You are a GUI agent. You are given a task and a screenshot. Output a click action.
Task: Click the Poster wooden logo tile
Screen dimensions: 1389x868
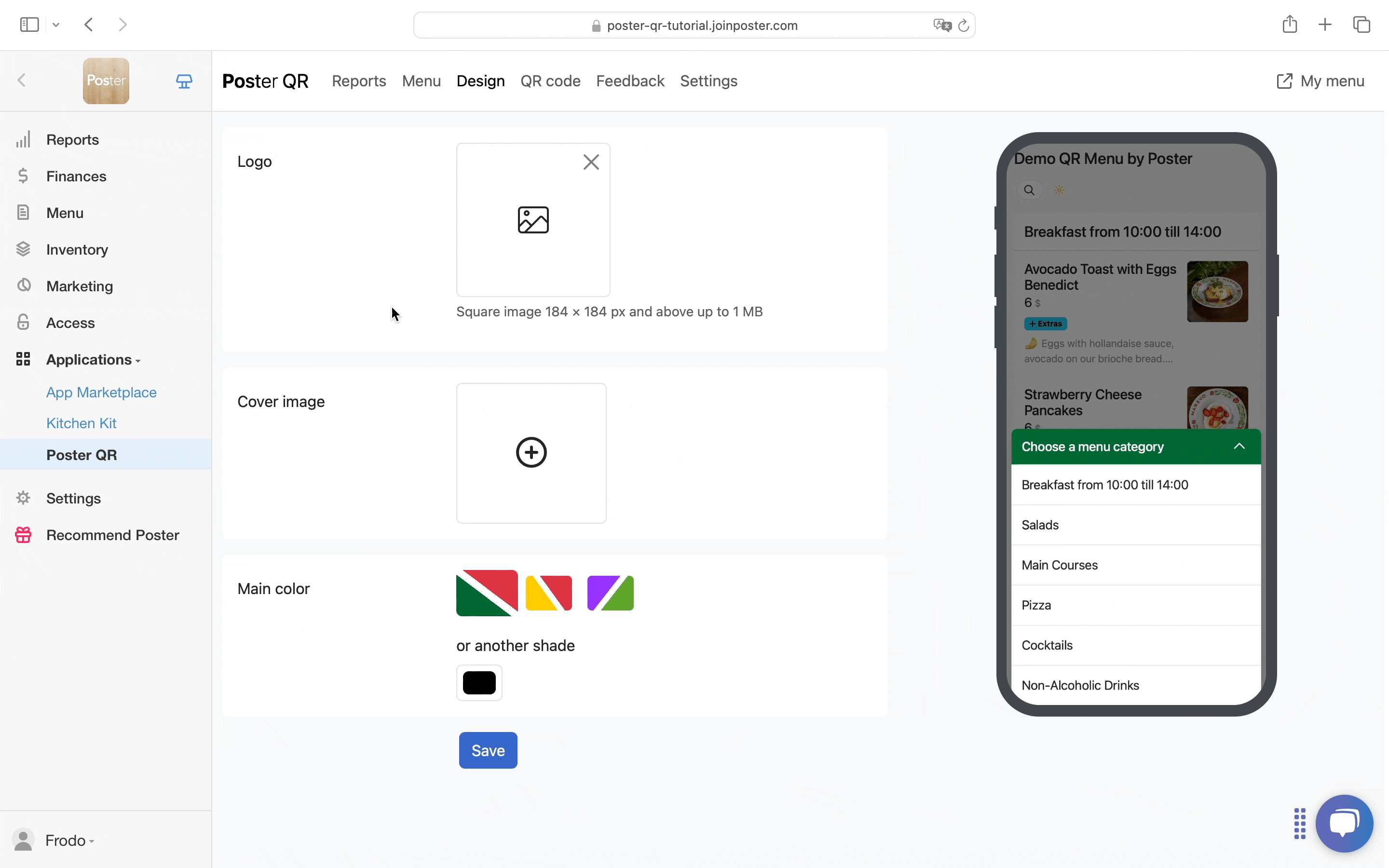tap(106, 81)
